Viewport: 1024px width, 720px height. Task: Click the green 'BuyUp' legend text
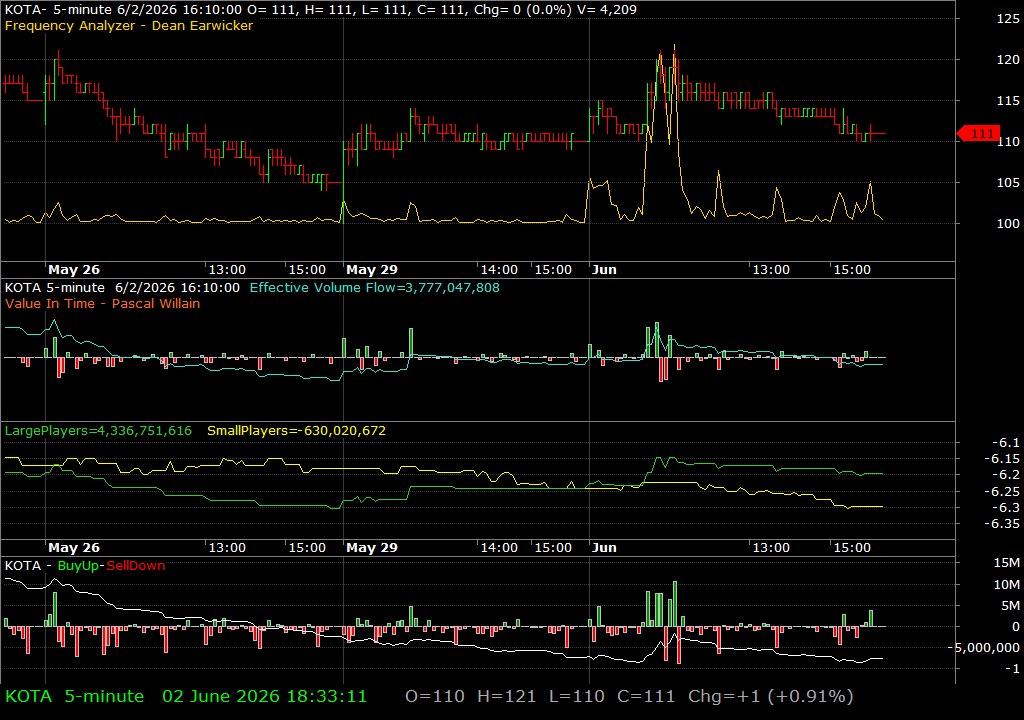tap(78, 566)
